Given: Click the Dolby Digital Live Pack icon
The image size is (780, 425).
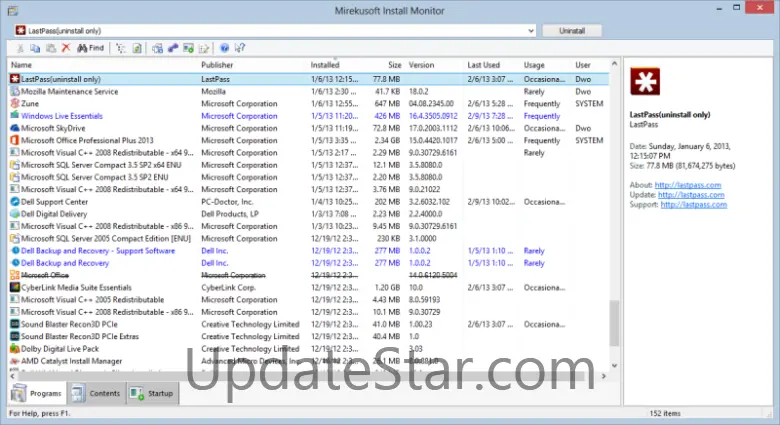Looking at the screenshot, I should [15, 348].
